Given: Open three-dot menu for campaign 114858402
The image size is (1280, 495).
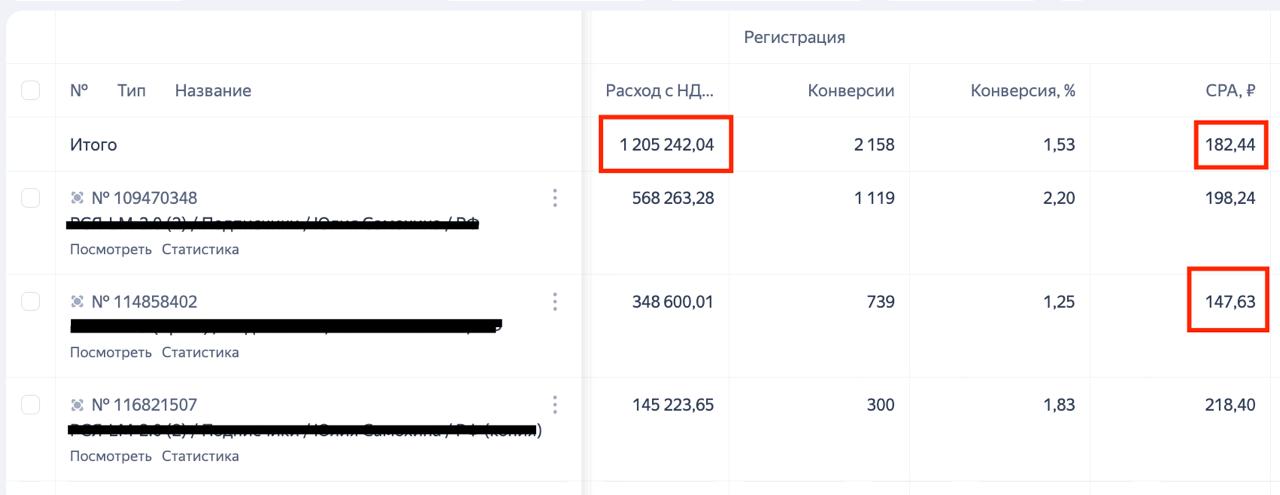Looking at the screenshot, I should point(555,302).
